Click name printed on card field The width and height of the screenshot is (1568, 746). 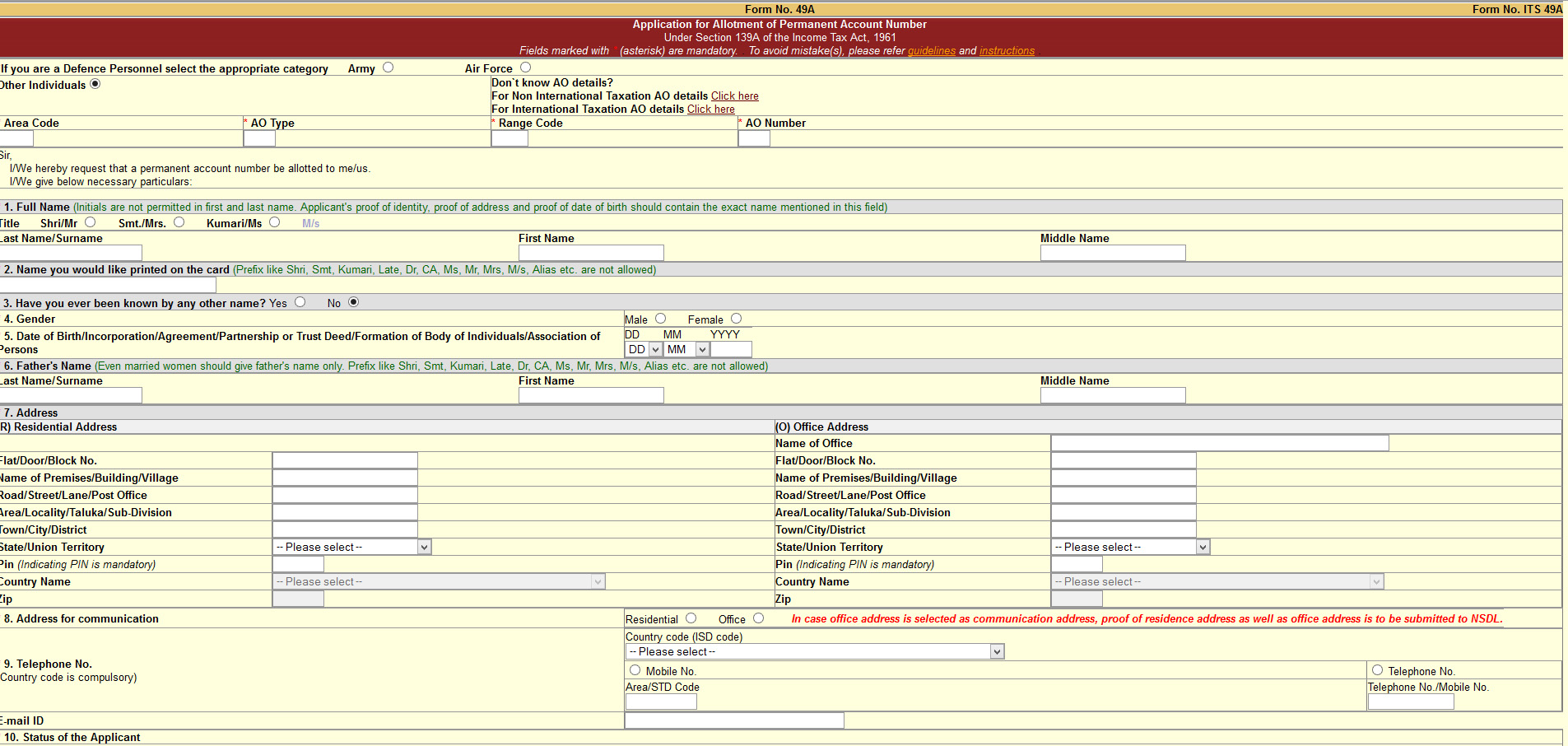108,285
